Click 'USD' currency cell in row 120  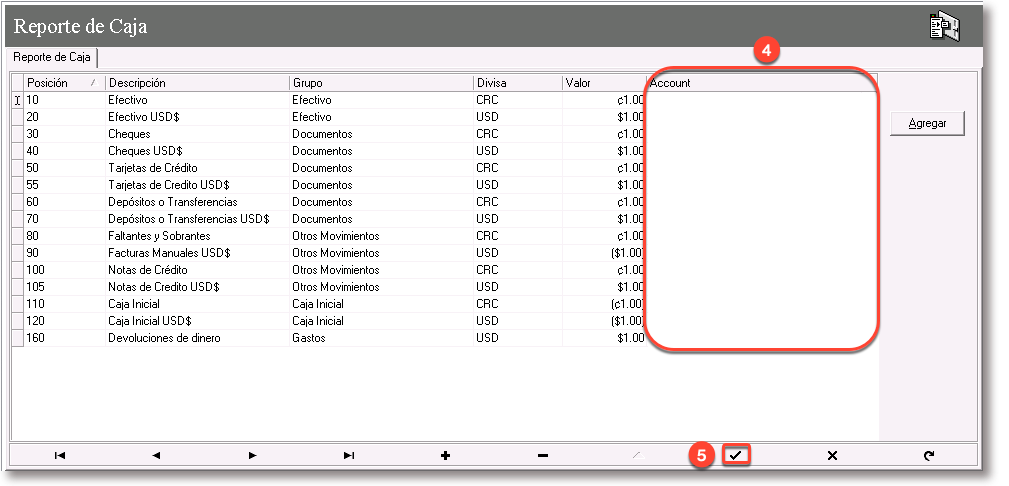coord(518,321)
